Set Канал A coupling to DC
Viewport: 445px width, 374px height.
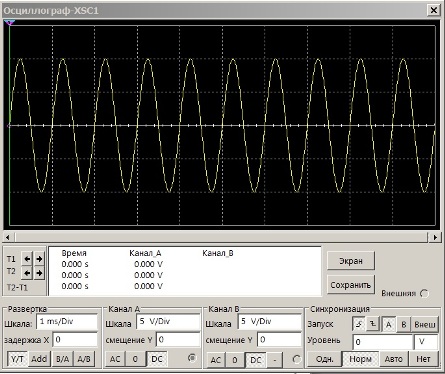coord(157,359)
